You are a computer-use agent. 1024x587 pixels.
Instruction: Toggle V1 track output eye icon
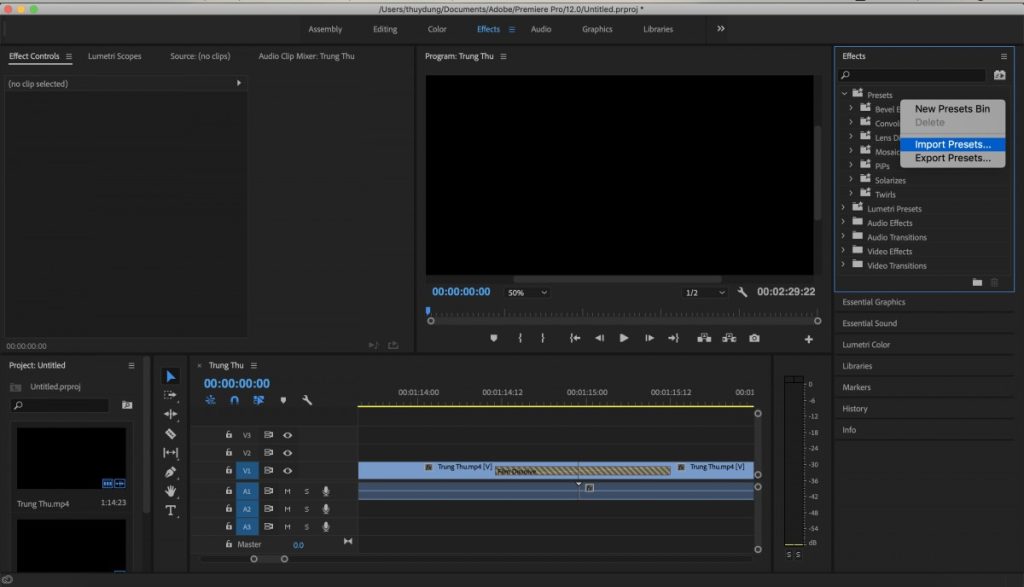[287, 470]
